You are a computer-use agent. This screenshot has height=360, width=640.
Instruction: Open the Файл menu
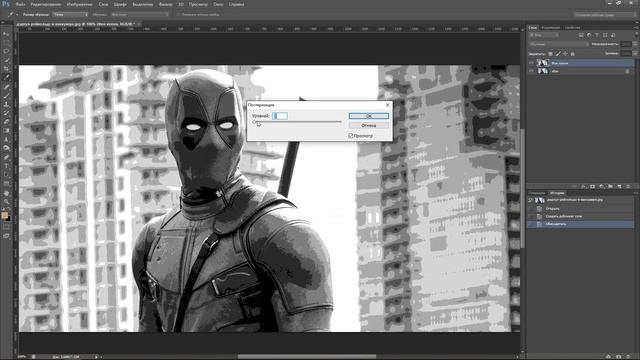point(20,4)
